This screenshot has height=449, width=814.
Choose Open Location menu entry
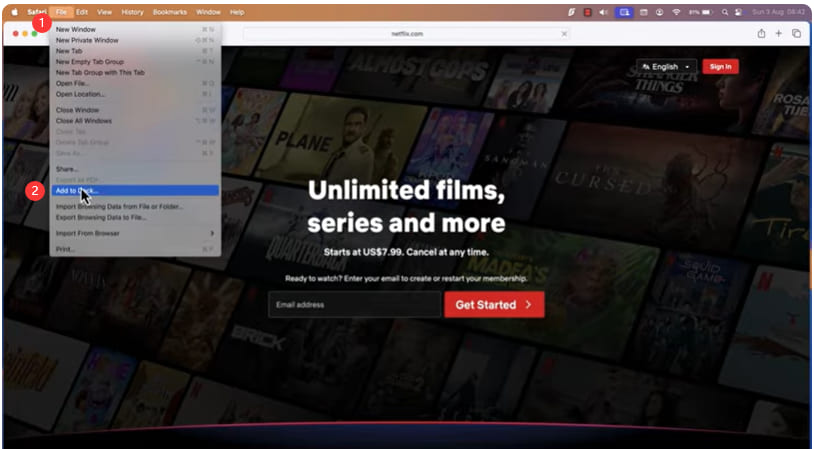[135, 94]
